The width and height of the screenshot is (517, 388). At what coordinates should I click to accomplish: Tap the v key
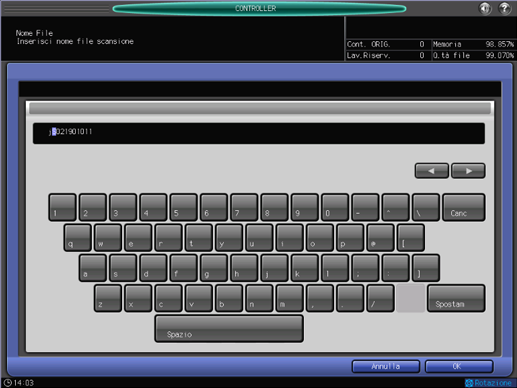[199, 298]
